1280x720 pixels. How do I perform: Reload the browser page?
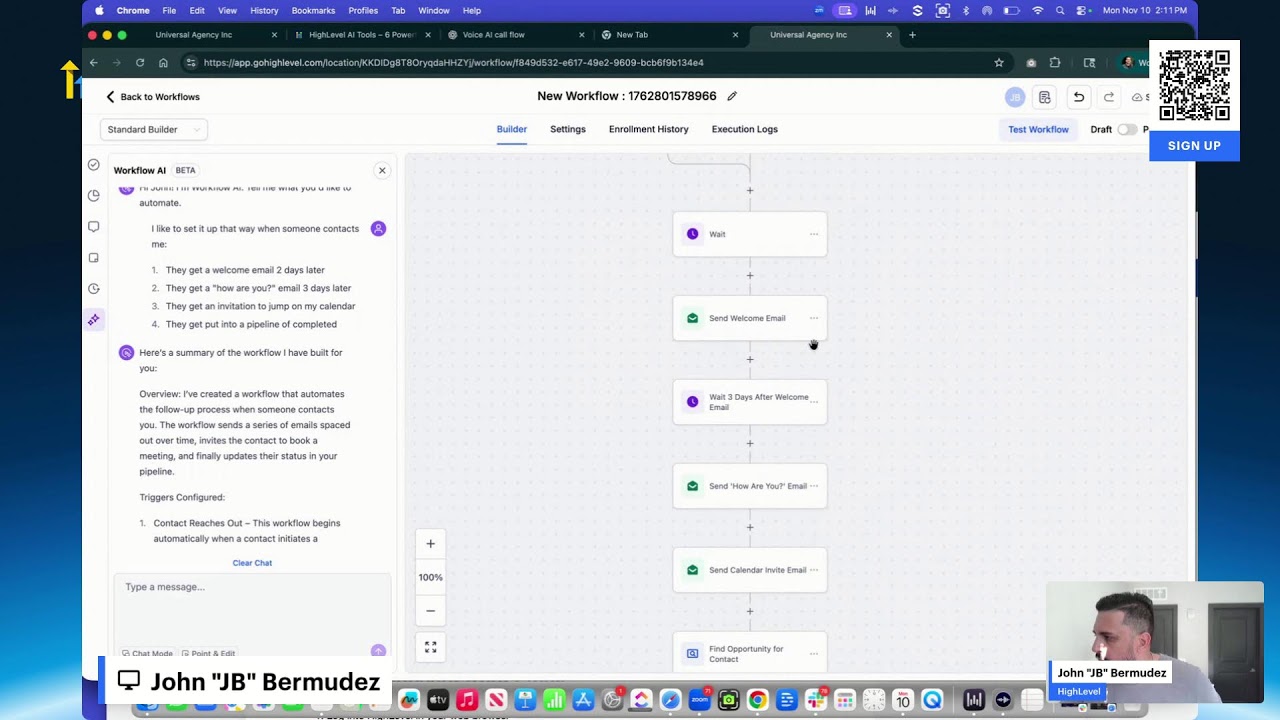tap(140, 62)
